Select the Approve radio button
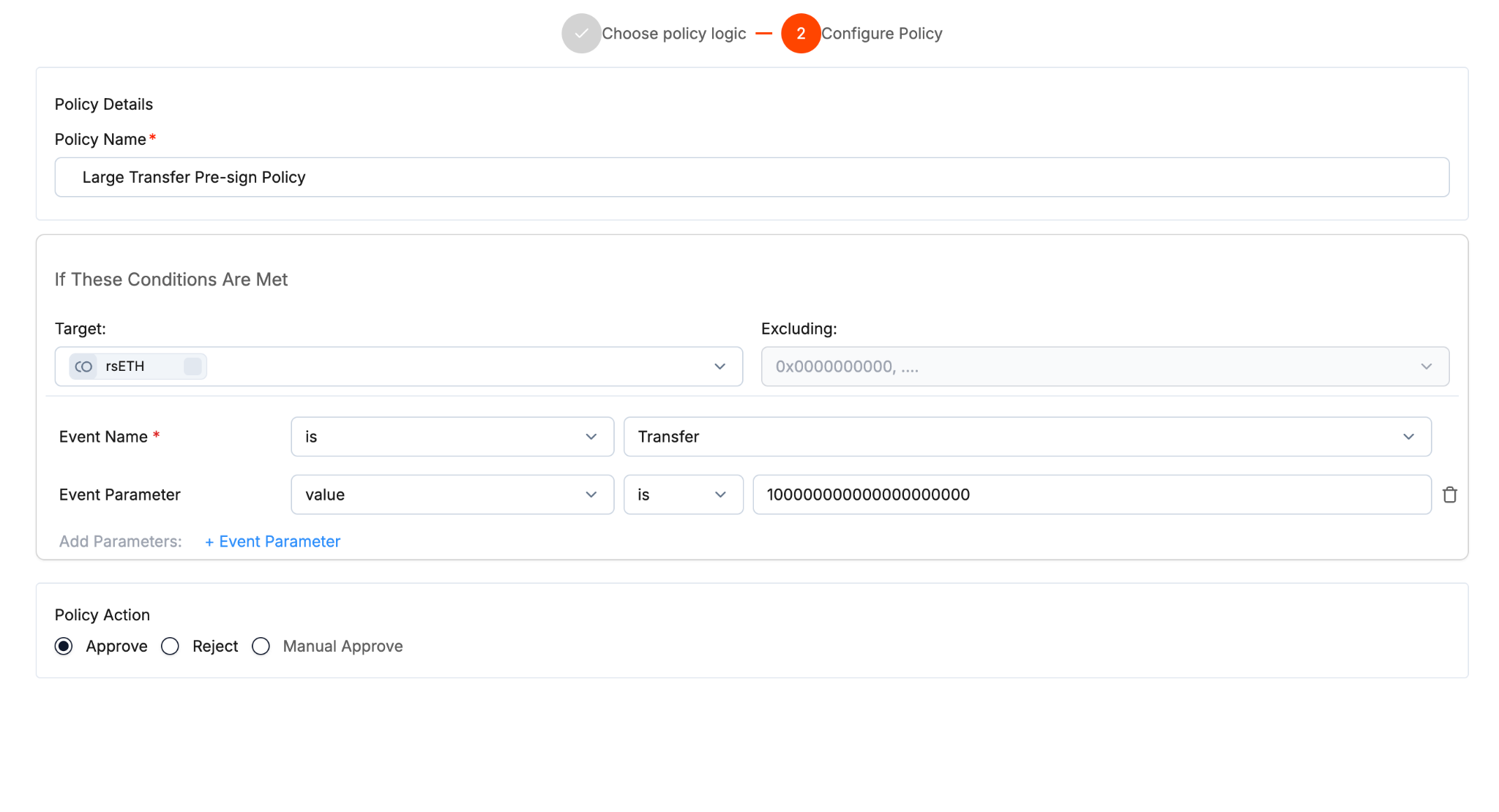The image size is (1499, 812). click(64, 646)
